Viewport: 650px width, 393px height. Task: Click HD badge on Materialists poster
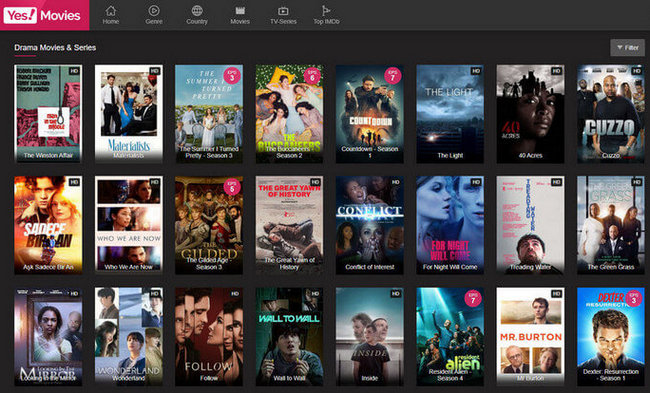(x=155, y=71)
